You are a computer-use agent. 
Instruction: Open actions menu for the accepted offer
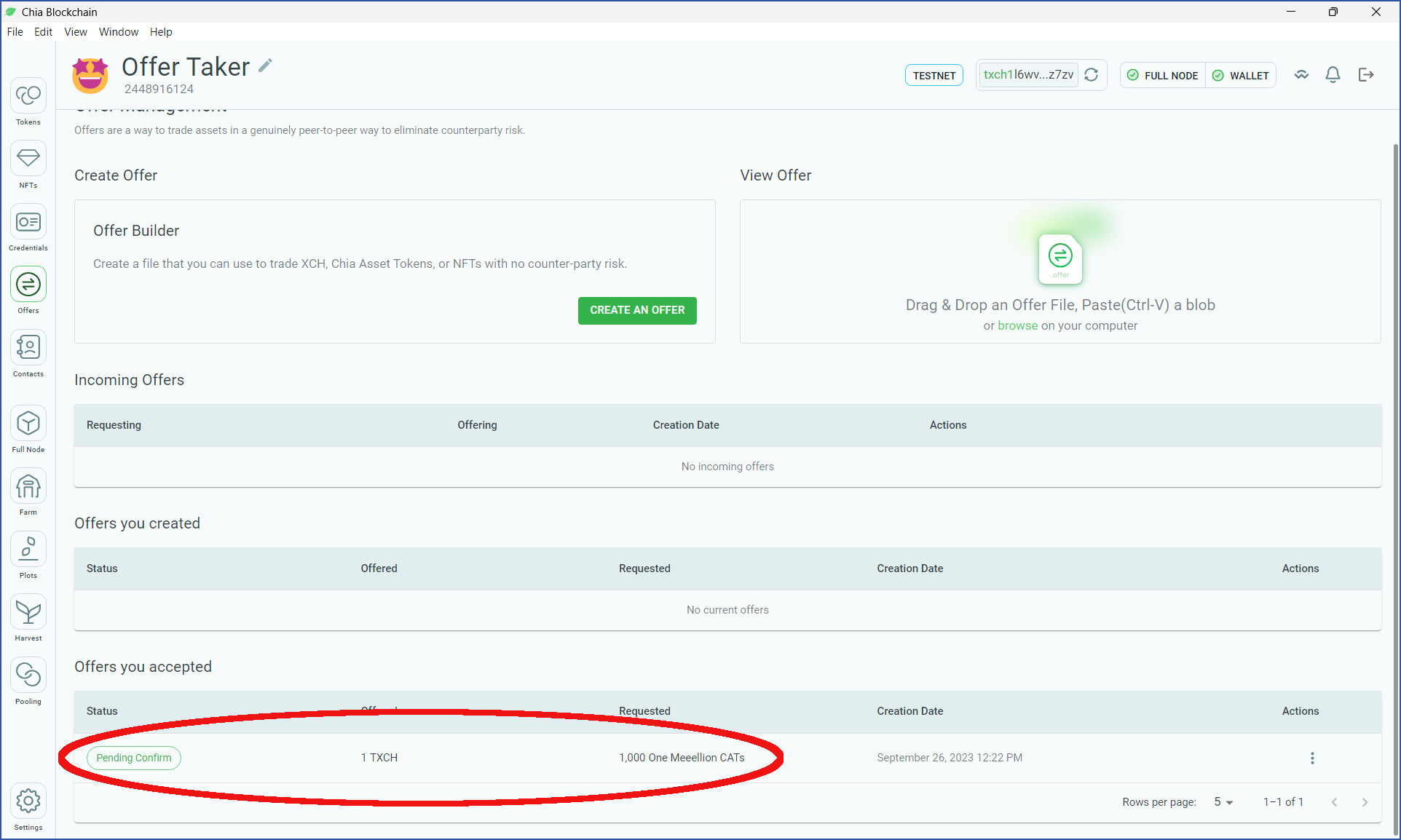click(x=1312, y=758)
